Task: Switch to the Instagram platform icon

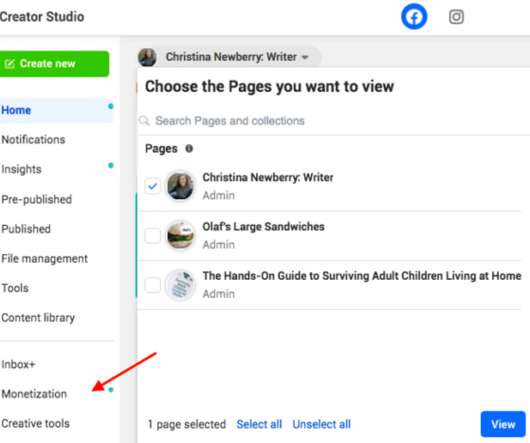Action: [x=456, y=17]
